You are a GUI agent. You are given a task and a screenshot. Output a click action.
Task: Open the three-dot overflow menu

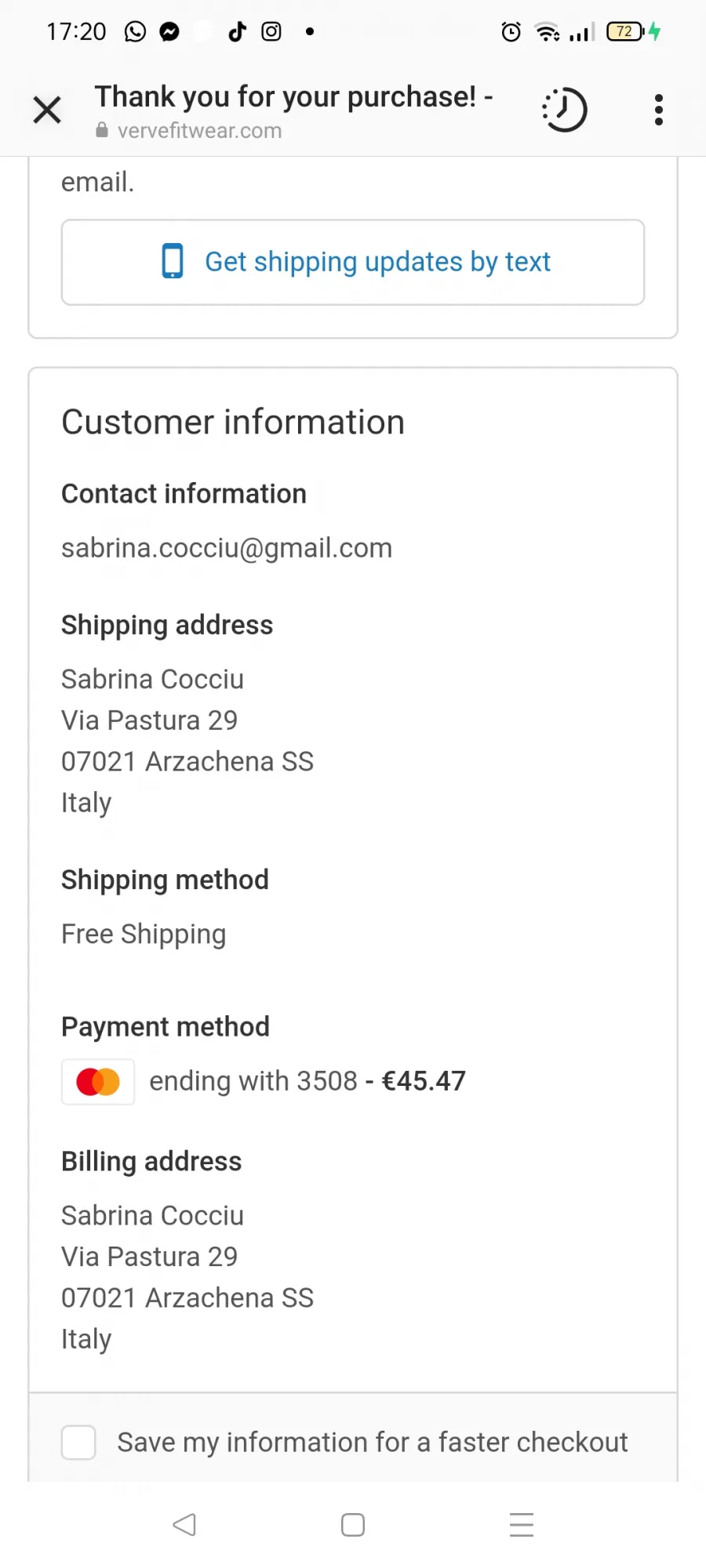tap(659, 110)
